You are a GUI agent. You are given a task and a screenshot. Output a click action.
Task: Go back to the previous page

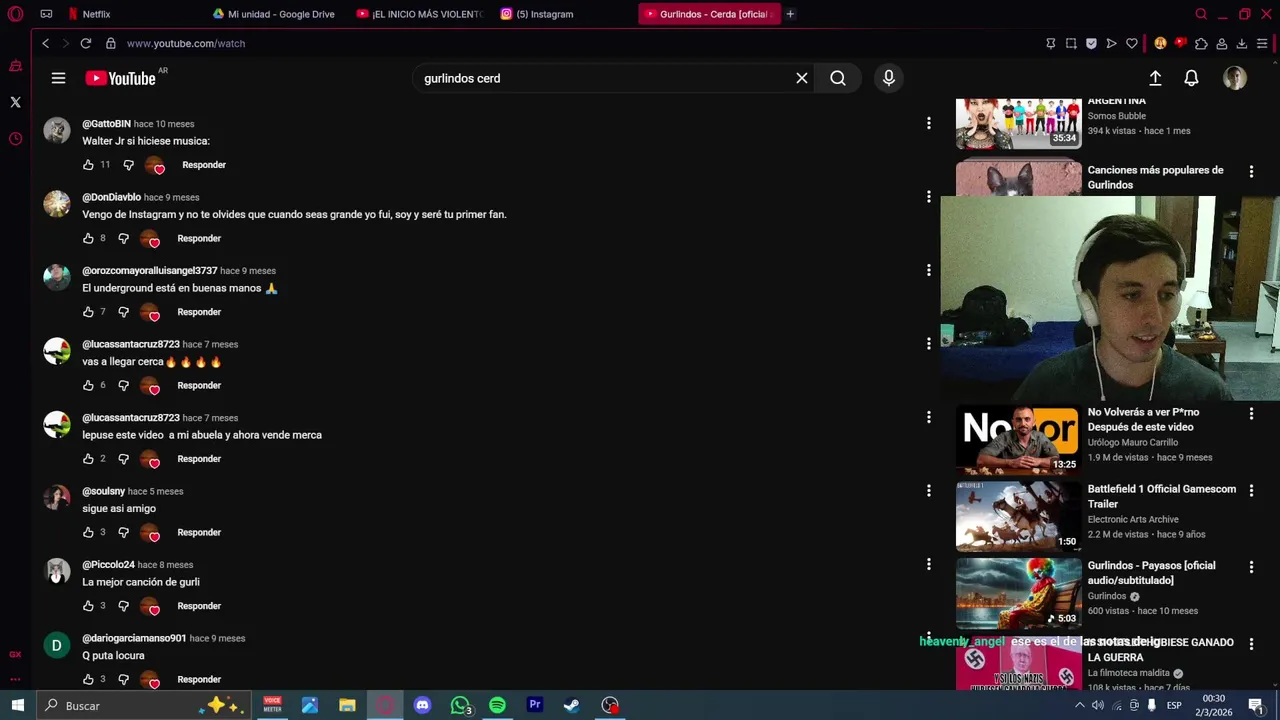45,43
